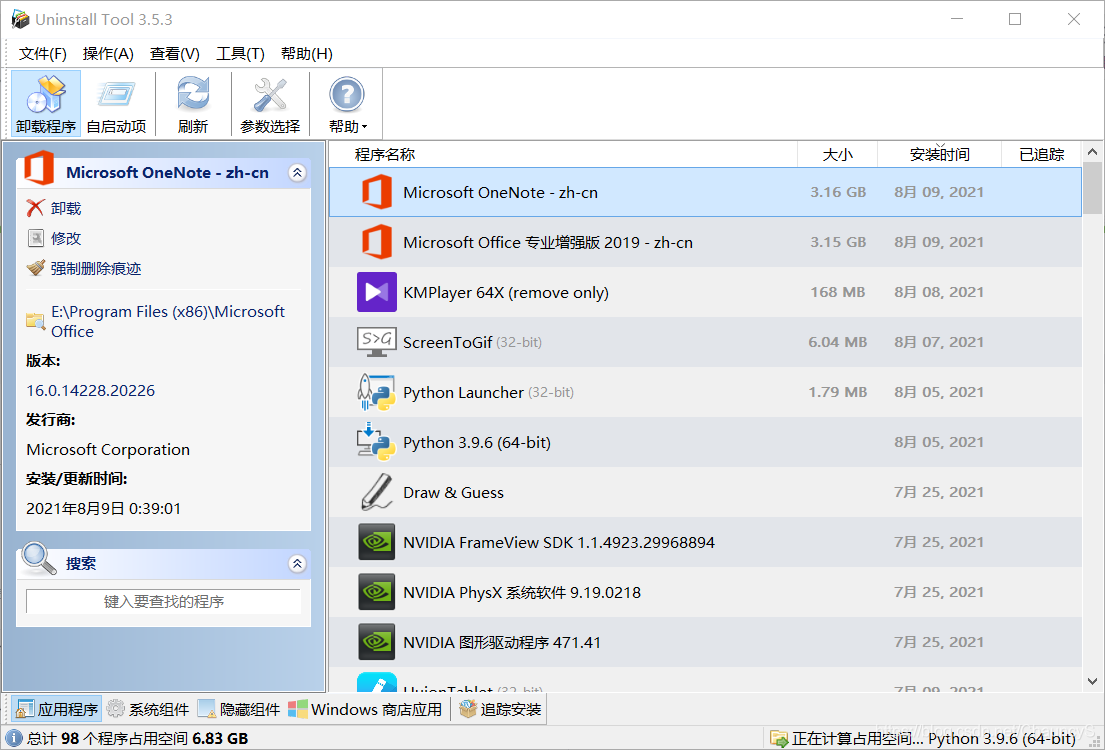
Task: Click the 修改 document icon
Action: [x=35, y=238]
